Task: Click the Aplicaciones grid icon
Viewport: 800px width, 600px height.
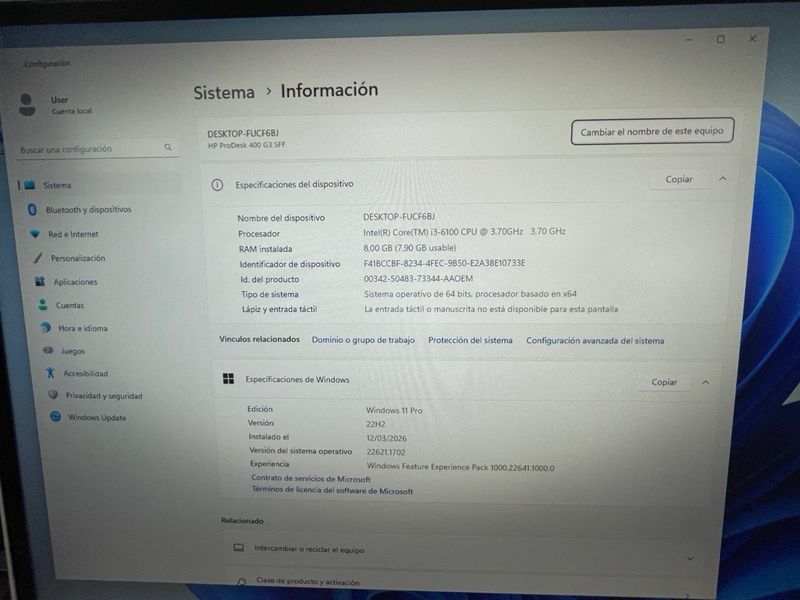Action: pos(40,281)
